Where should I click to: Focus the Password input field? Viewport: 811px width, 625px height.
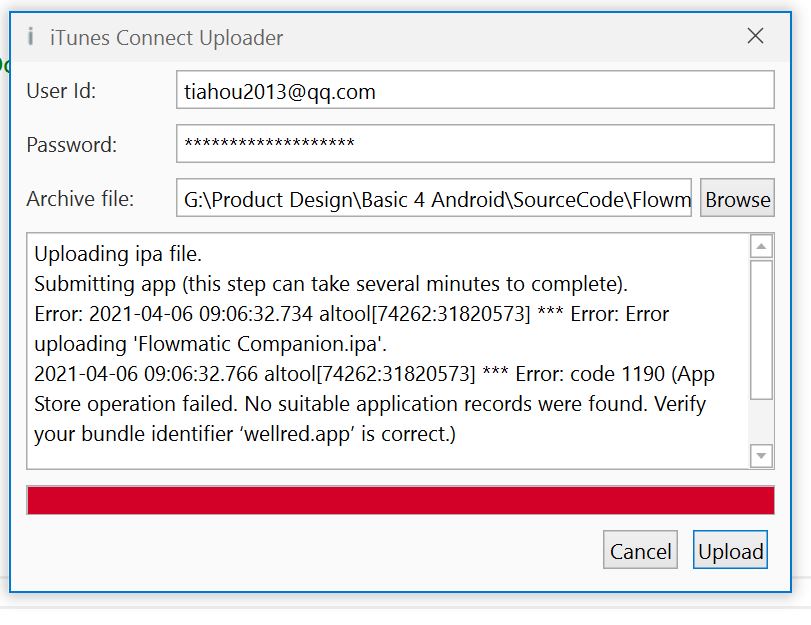[x=475, y=143]
